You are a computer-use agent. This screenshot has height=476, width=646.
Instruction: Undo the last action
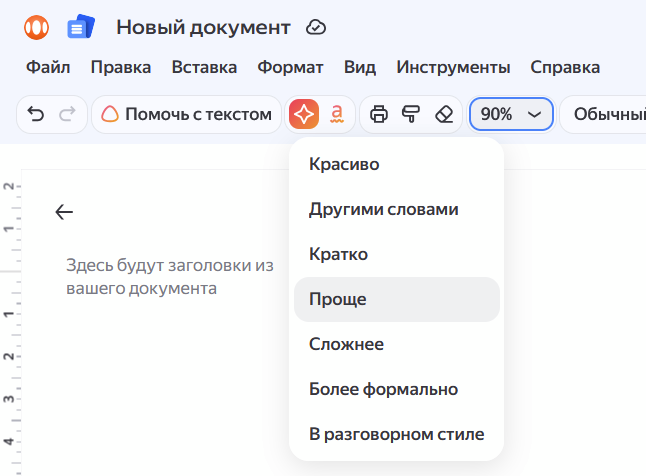pyautogui.click(x=35, y=114)
